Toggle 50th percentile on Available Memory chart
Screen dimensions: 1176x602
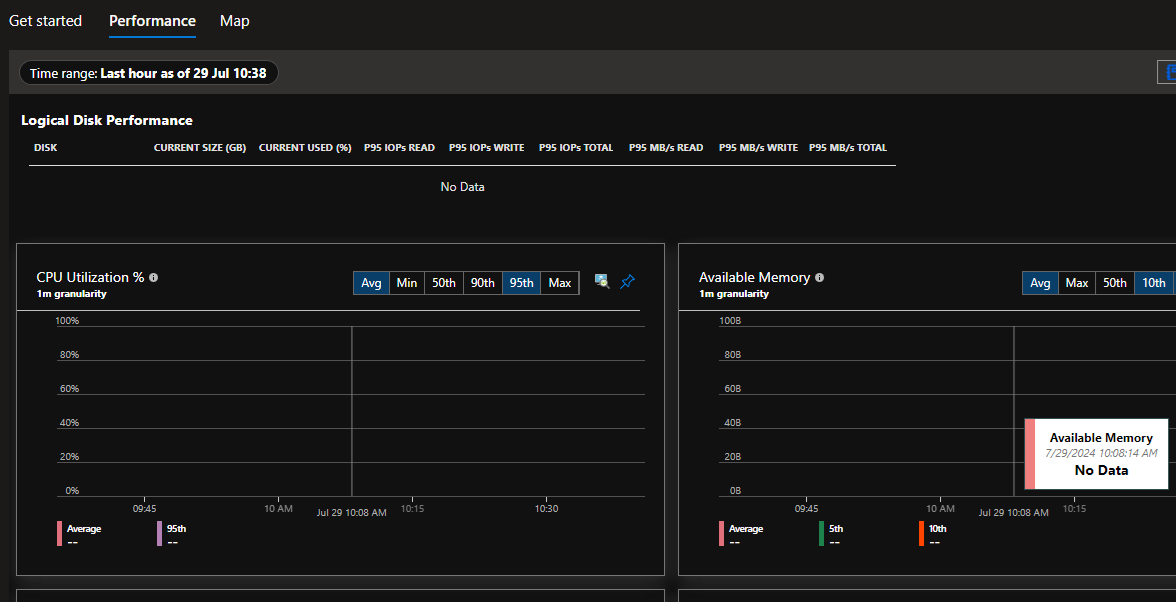pyautogui.click(x=1114, y=283)
